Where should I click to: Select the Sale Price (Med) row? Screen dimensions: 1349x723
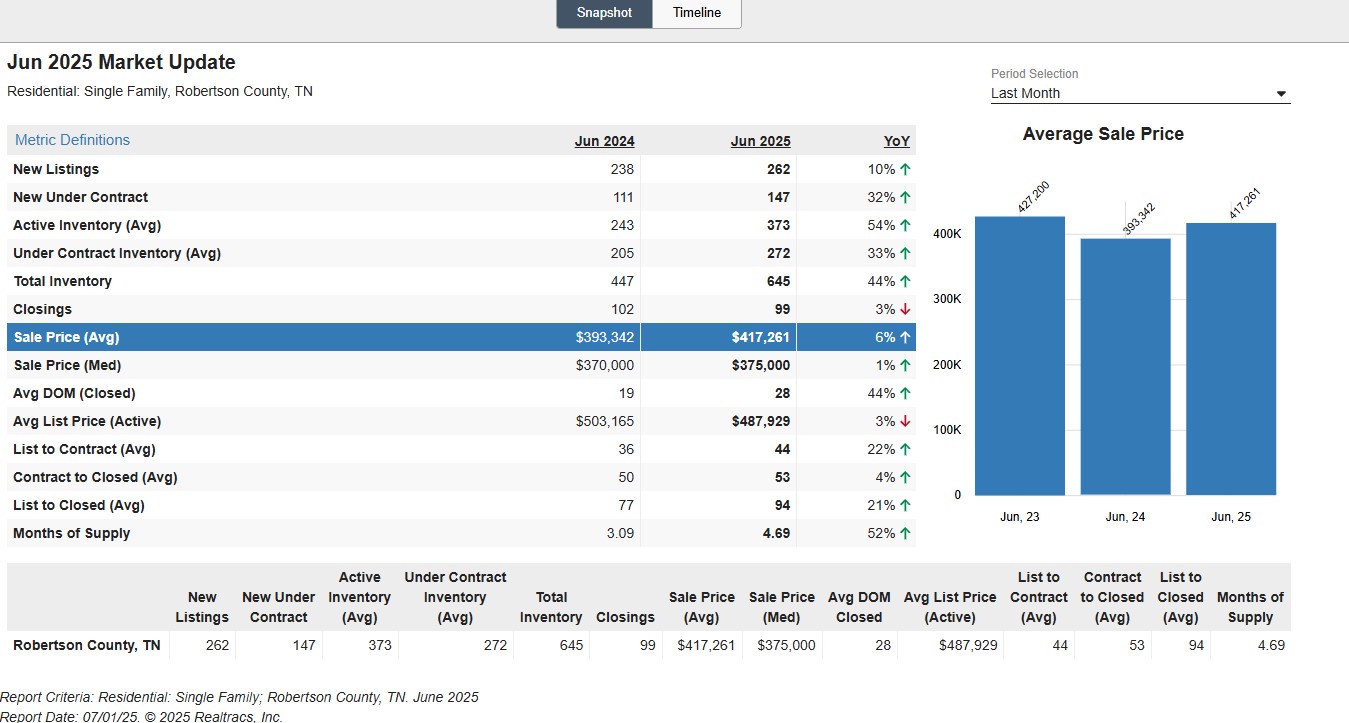click(461, 365)
